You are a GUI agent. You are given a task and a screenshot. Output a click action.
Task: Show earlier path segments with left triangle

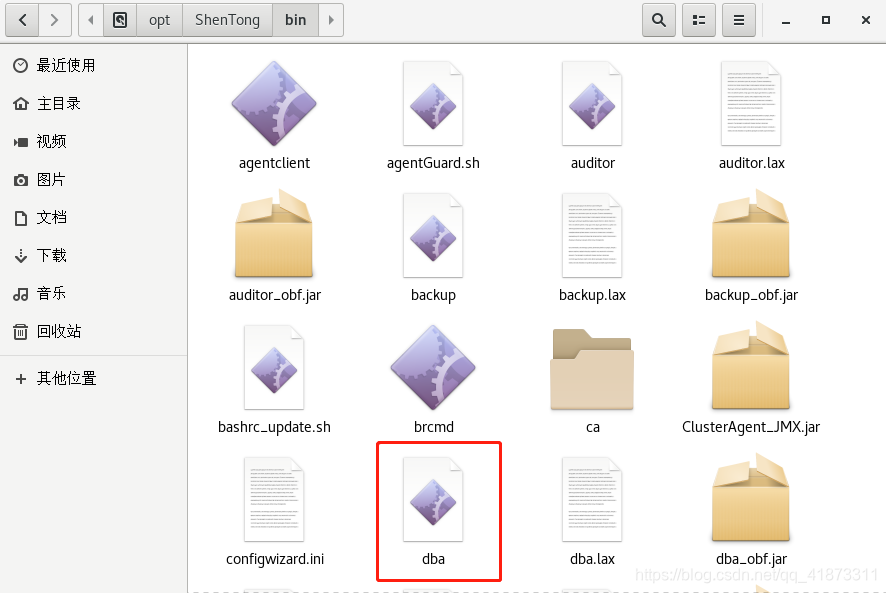(x=90, y=20)
